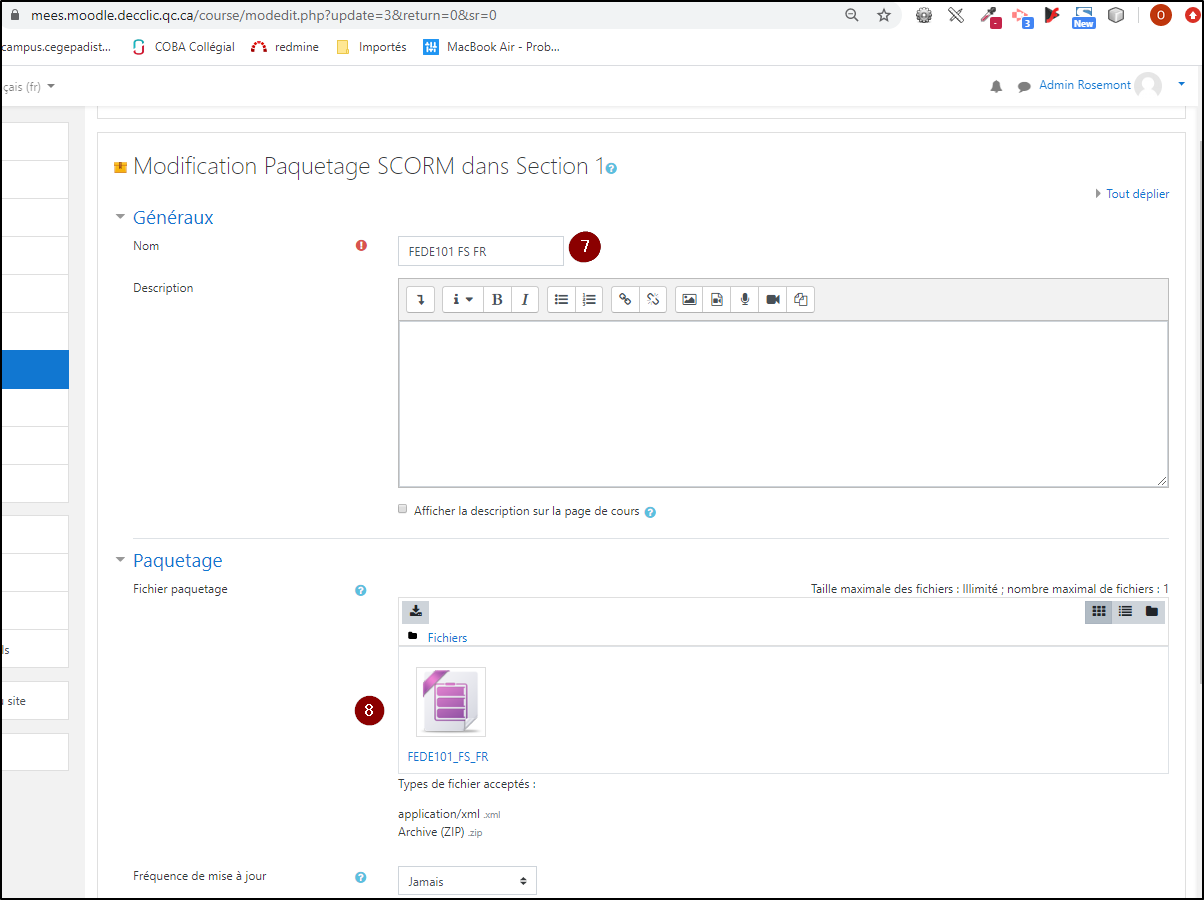Open the Fréquence de mise à jour dropdown
The height and width of the screenshot is (900, 1204).
pos(467,881)
